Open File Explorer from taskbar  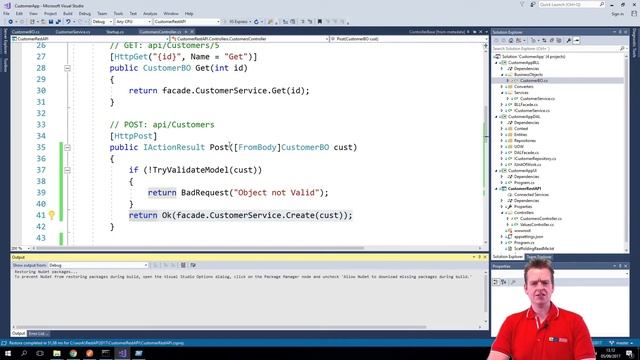pos(57,353)
